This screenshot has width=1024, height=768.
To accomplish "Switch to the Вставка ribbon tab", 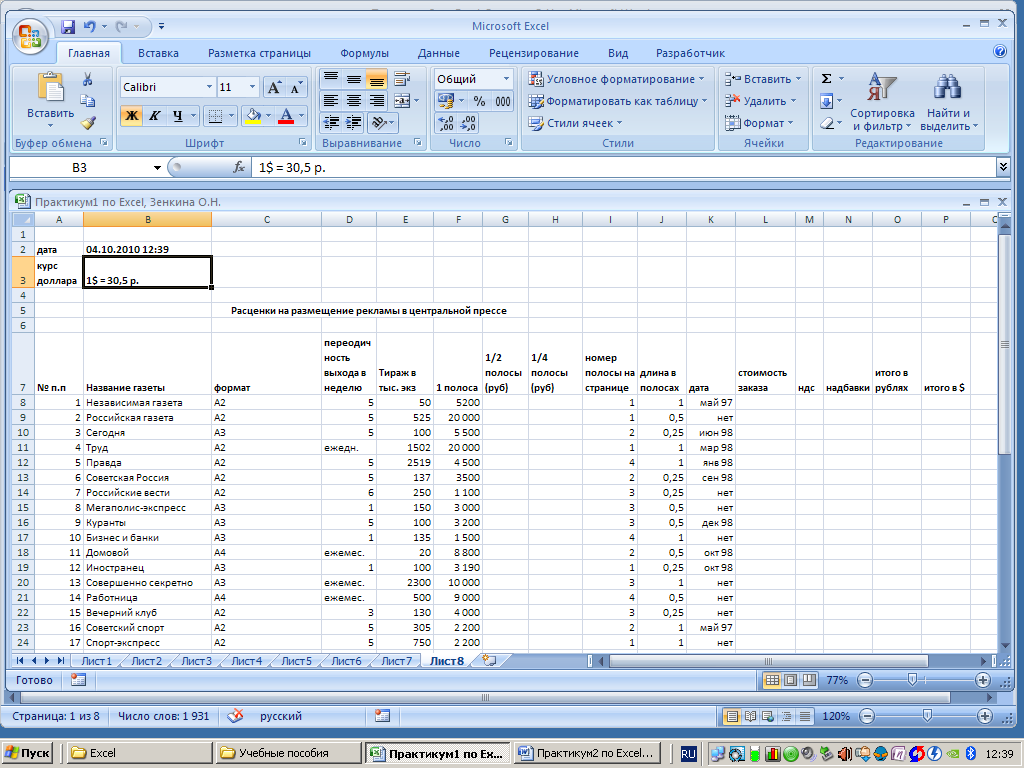I will [x=158, y=53].
